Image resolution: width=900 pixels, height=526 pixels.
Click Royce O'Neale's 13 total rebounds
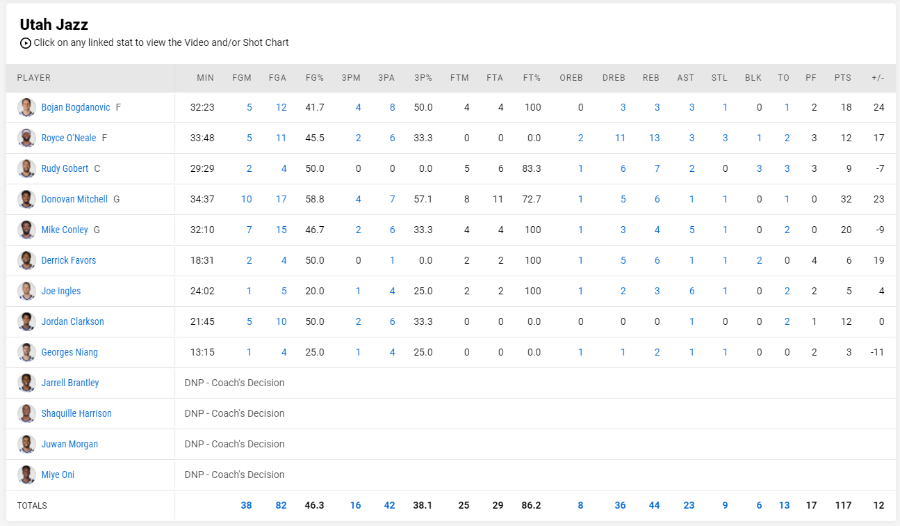point(654,138)
